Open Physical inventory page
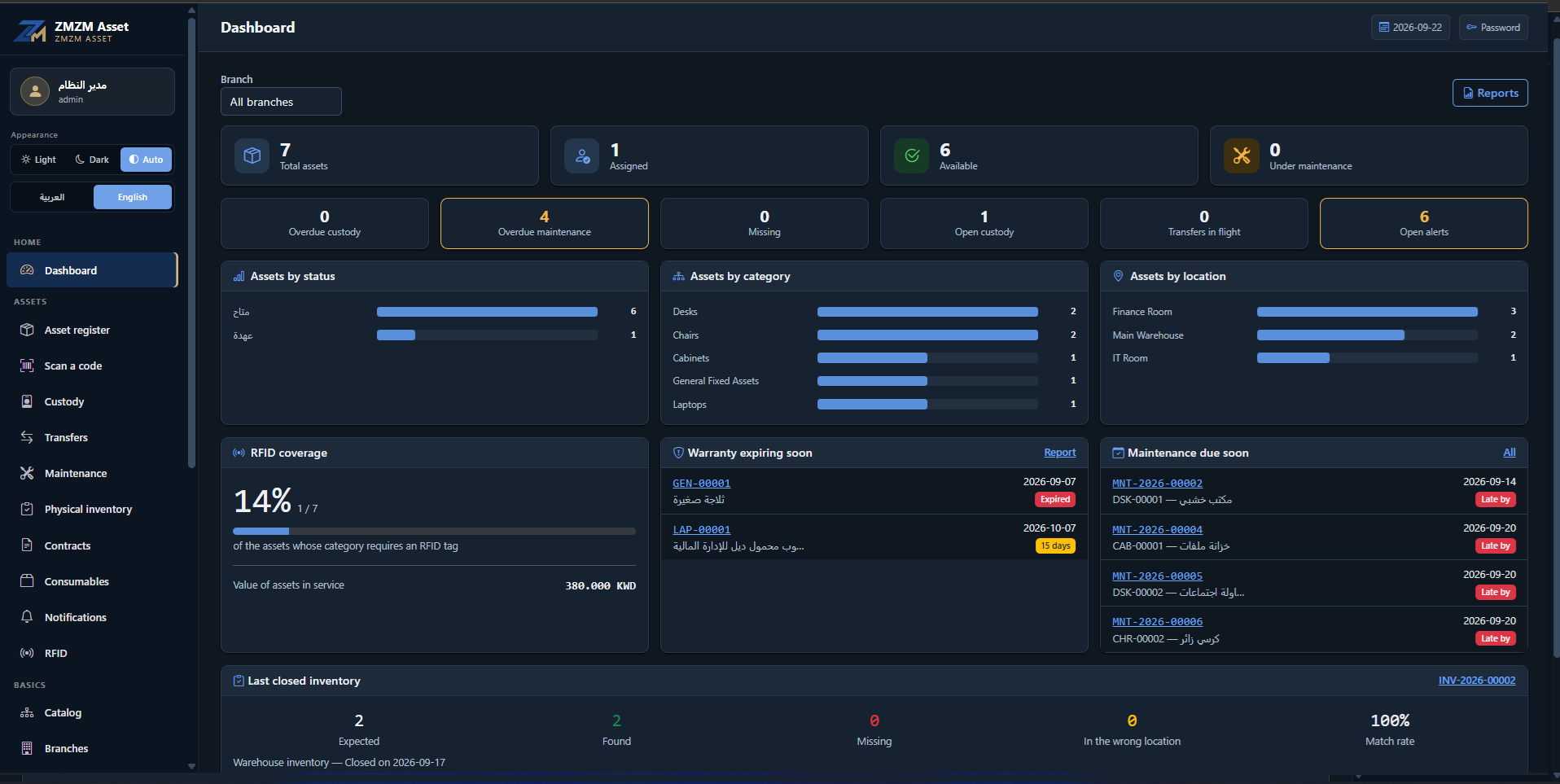Screen dimensions: 1560x784 click(92, 509)
